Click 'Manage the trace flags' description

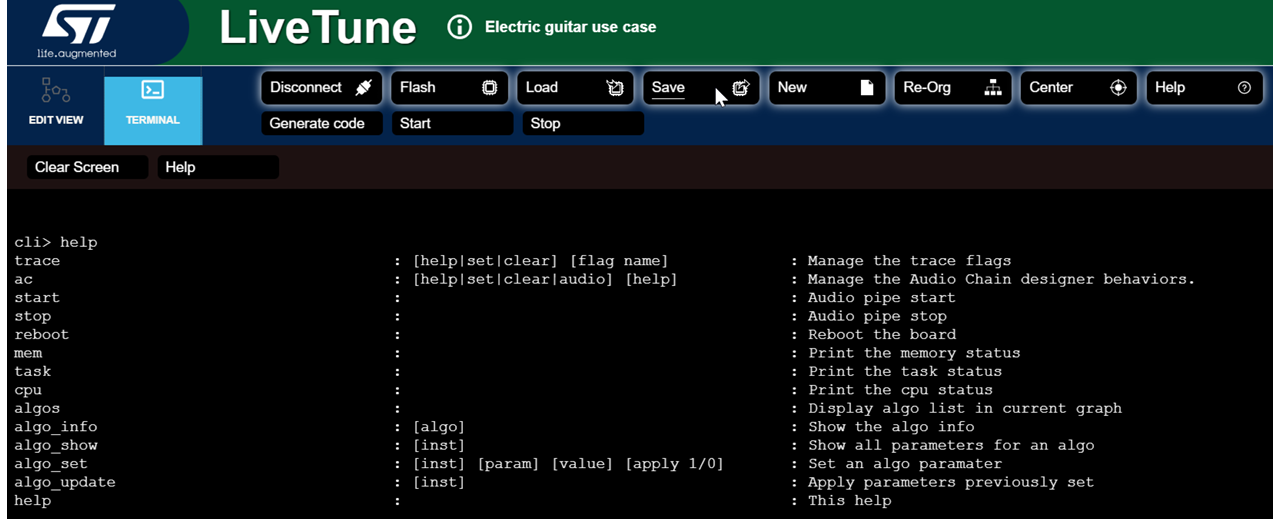point(909,261)
